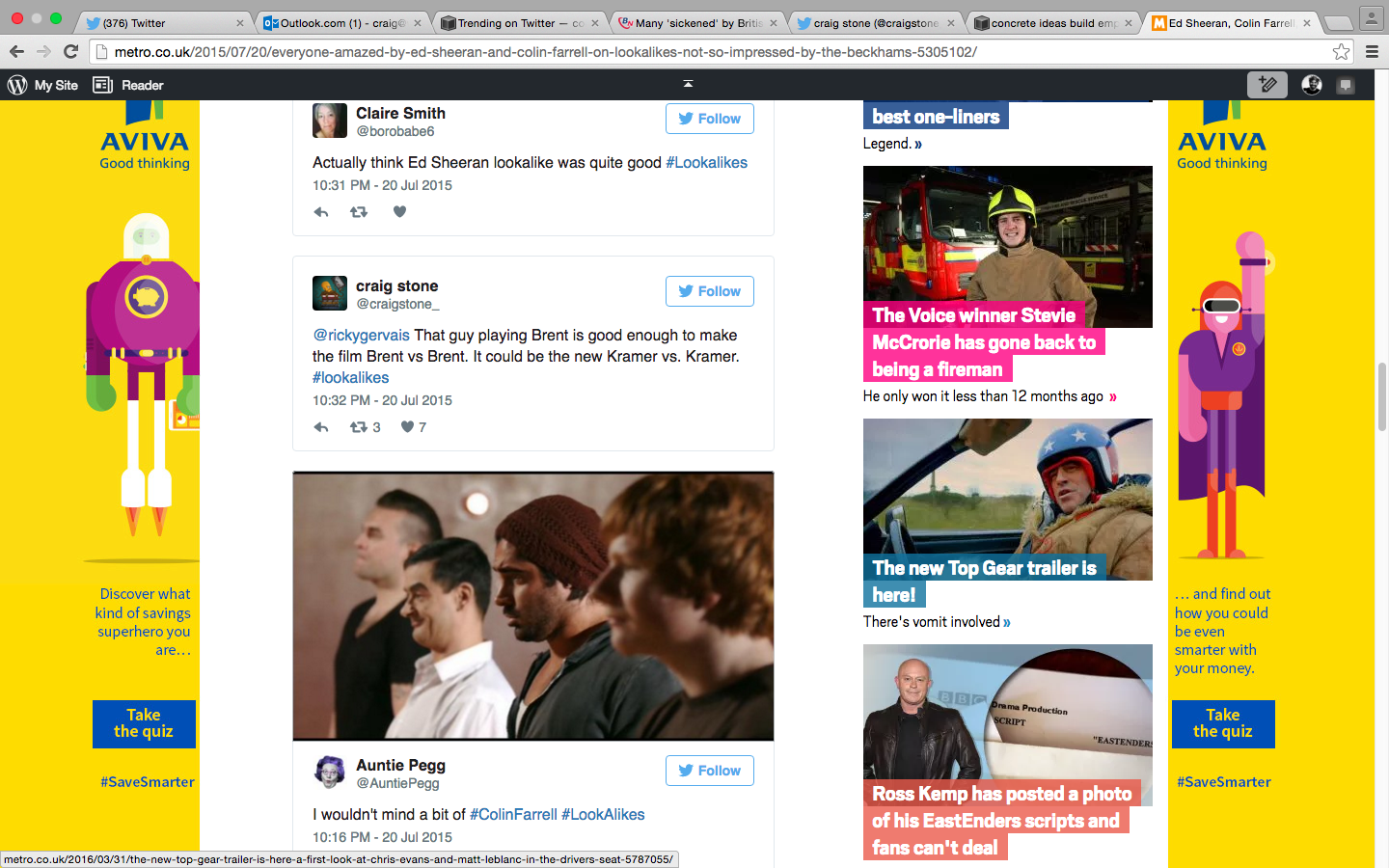1389x868 pixels.
Task: Open My Site in WordPress bar
Action: 56,85
